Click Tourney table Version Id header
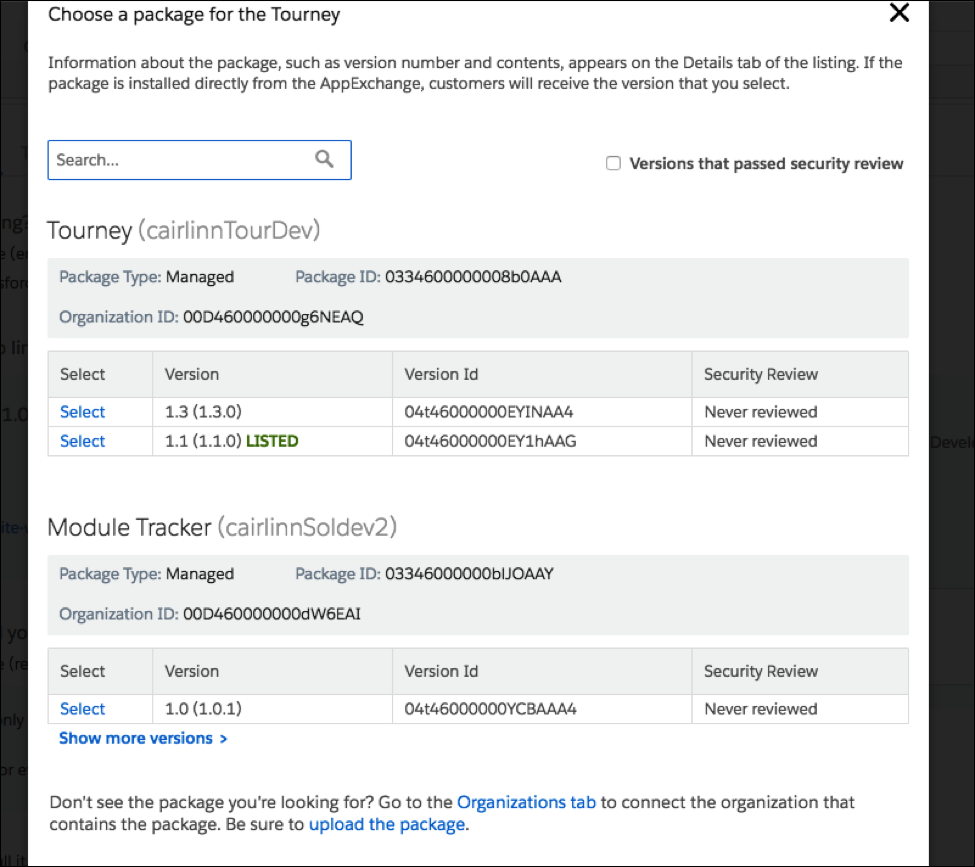975x867 pixels. pos(441,374)
